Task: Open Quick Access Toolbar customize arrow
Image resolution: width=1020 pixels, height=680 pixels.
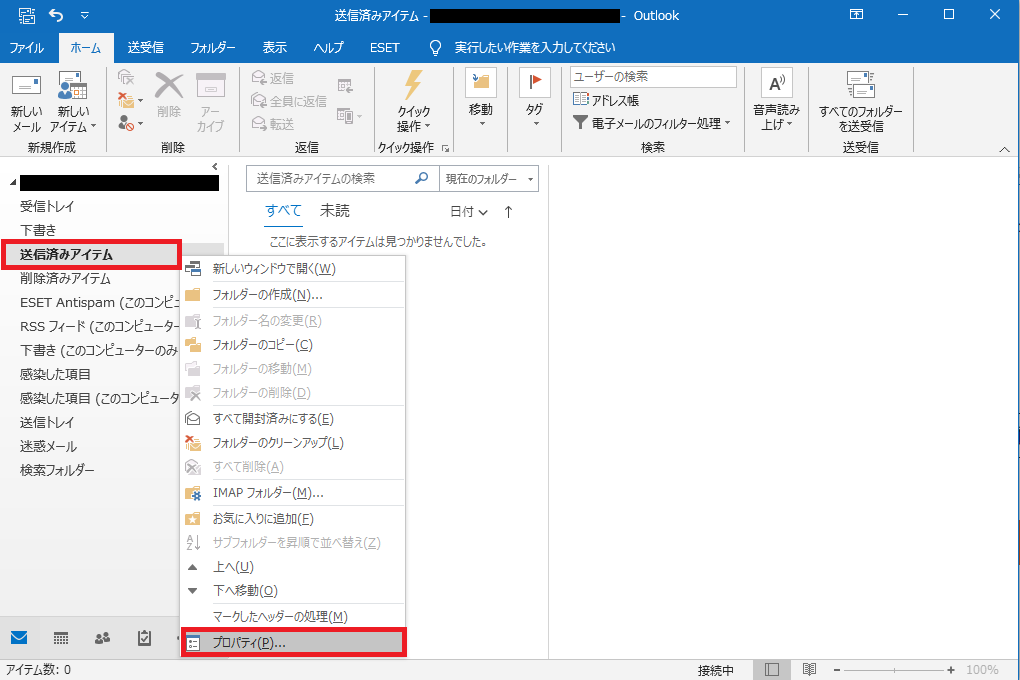Action: coord(85,14)
